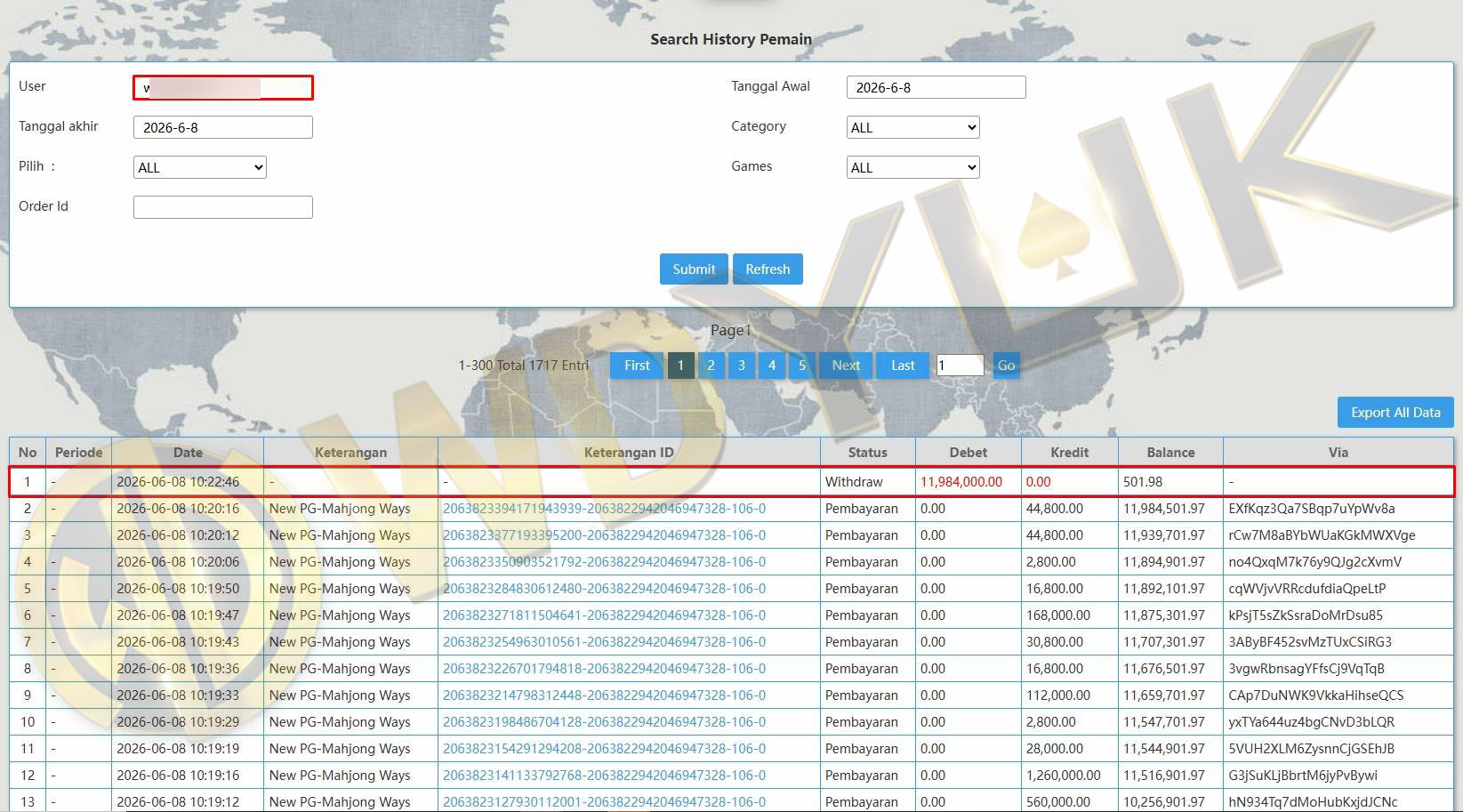This screenshot has height=812, width=1463.
Task: Click kredit value 112,000.00
Action: [x=1058, y=695]
